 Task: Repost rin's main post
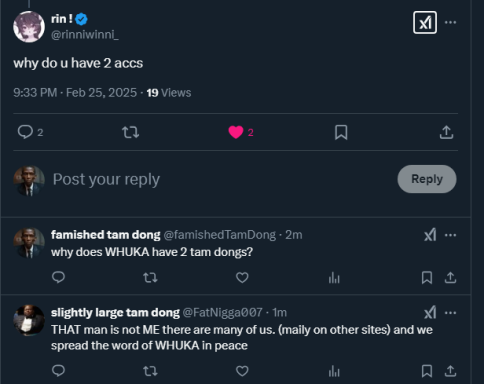pyautogui.click(x=130, y=132)
